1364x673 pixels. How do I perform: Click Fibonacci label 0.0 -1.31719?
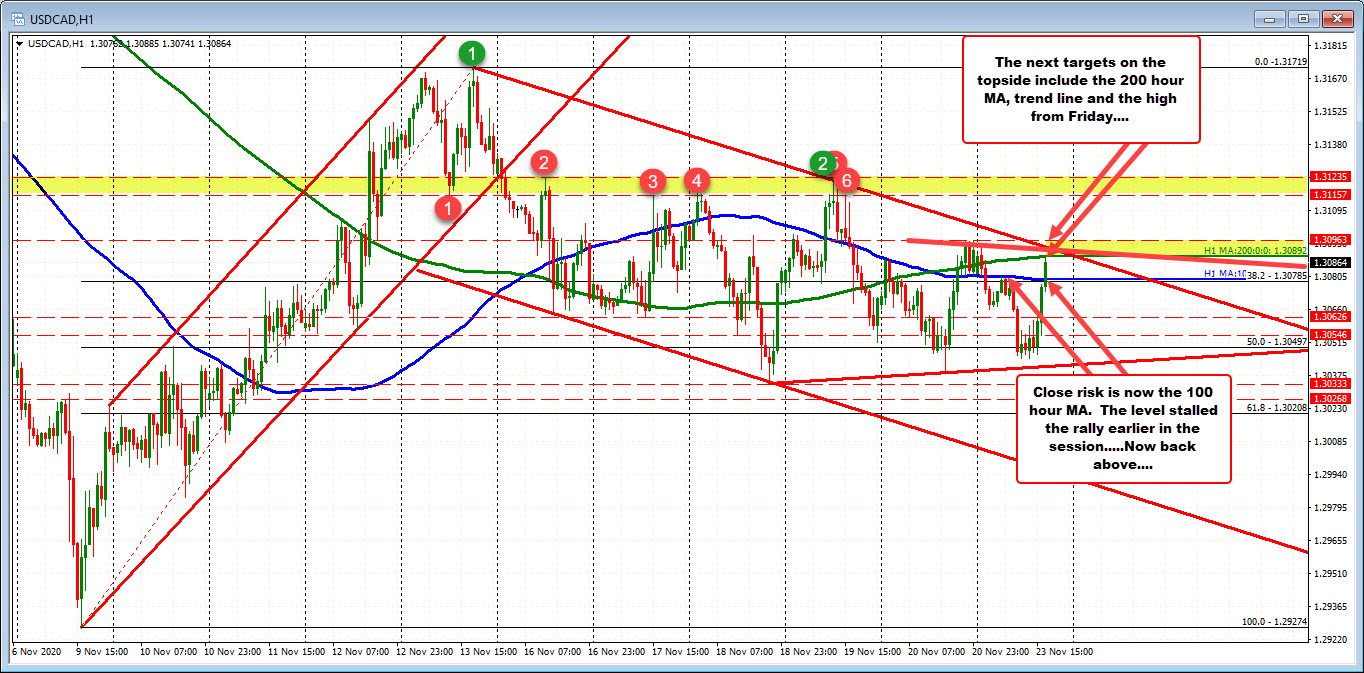(1281, 61)
